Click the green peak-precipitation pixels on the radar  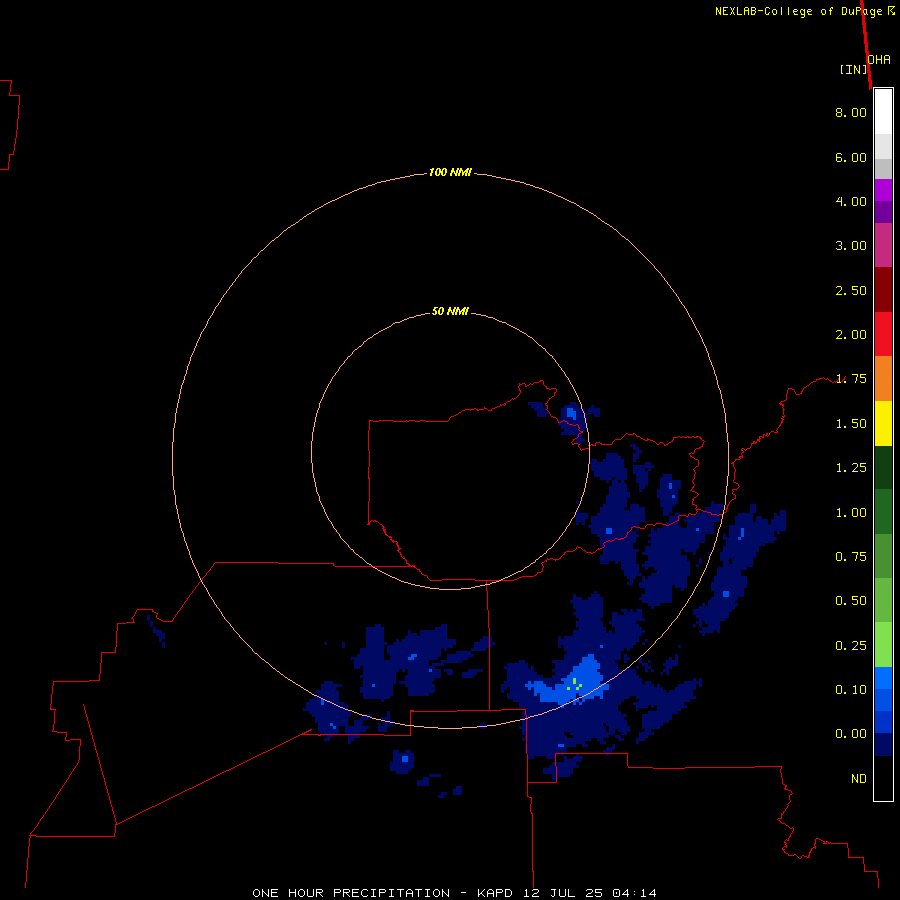click(575, 684)
